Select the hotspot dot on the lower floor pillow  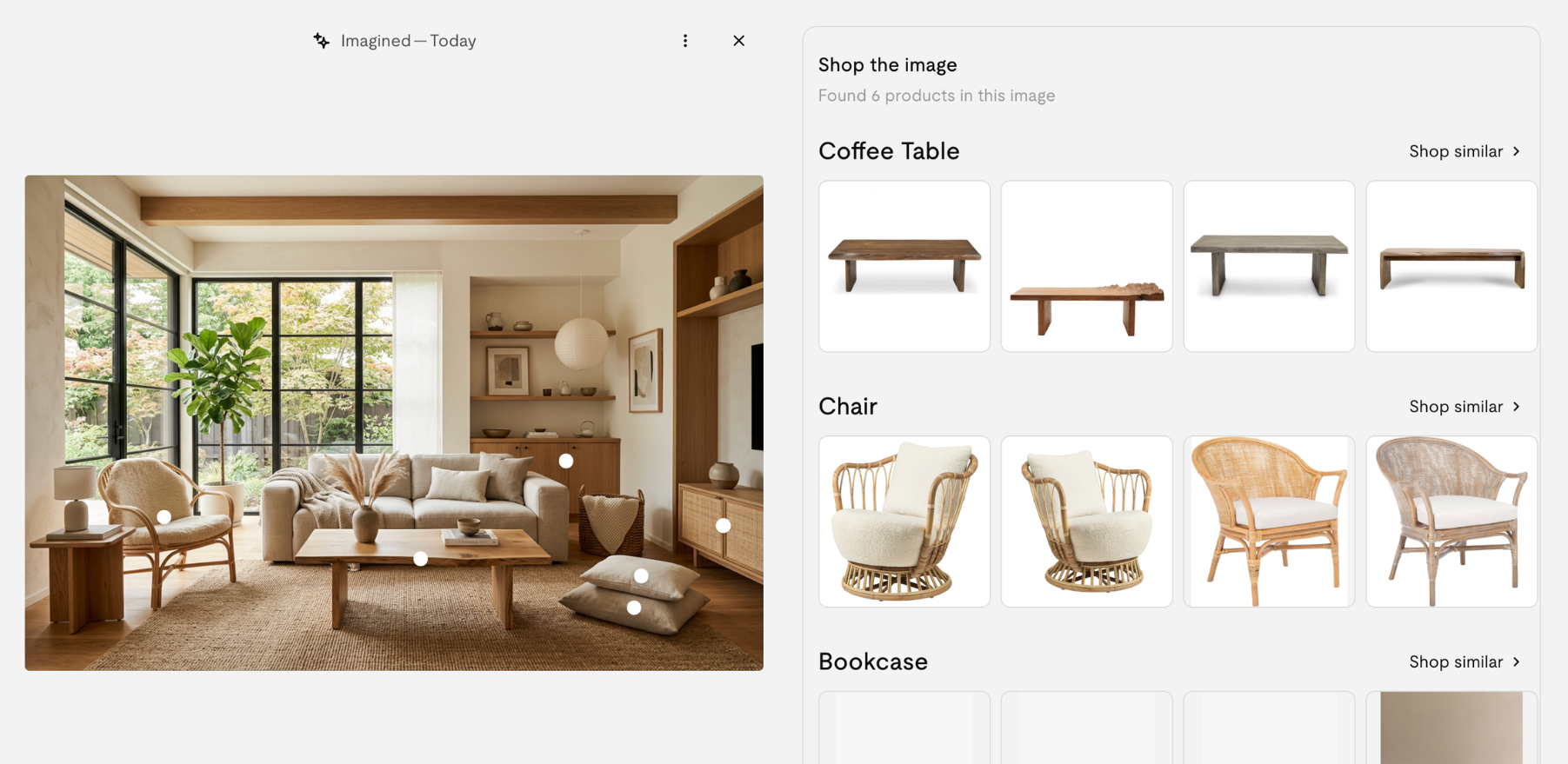(634, 608)
